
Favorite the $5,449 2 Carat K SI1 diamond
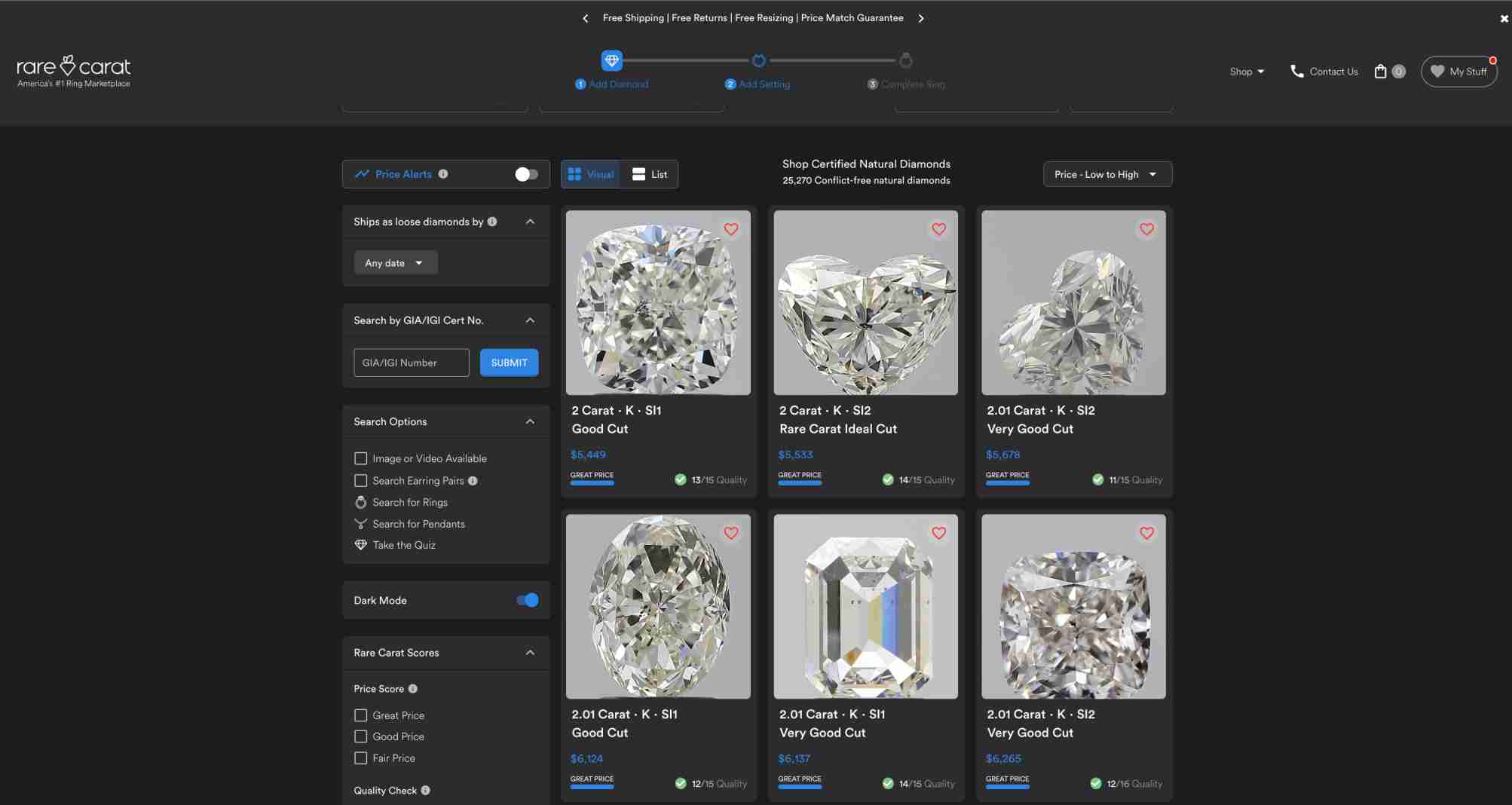730,229
